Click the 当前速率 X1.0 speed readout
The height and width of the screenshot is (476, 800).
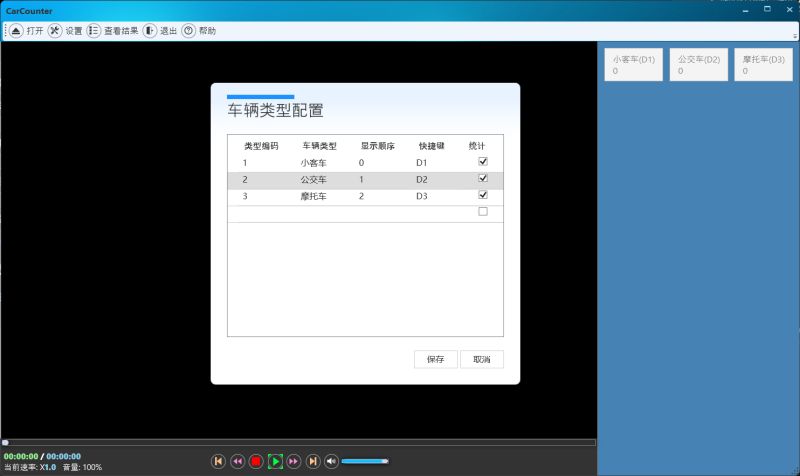[30, 467]
